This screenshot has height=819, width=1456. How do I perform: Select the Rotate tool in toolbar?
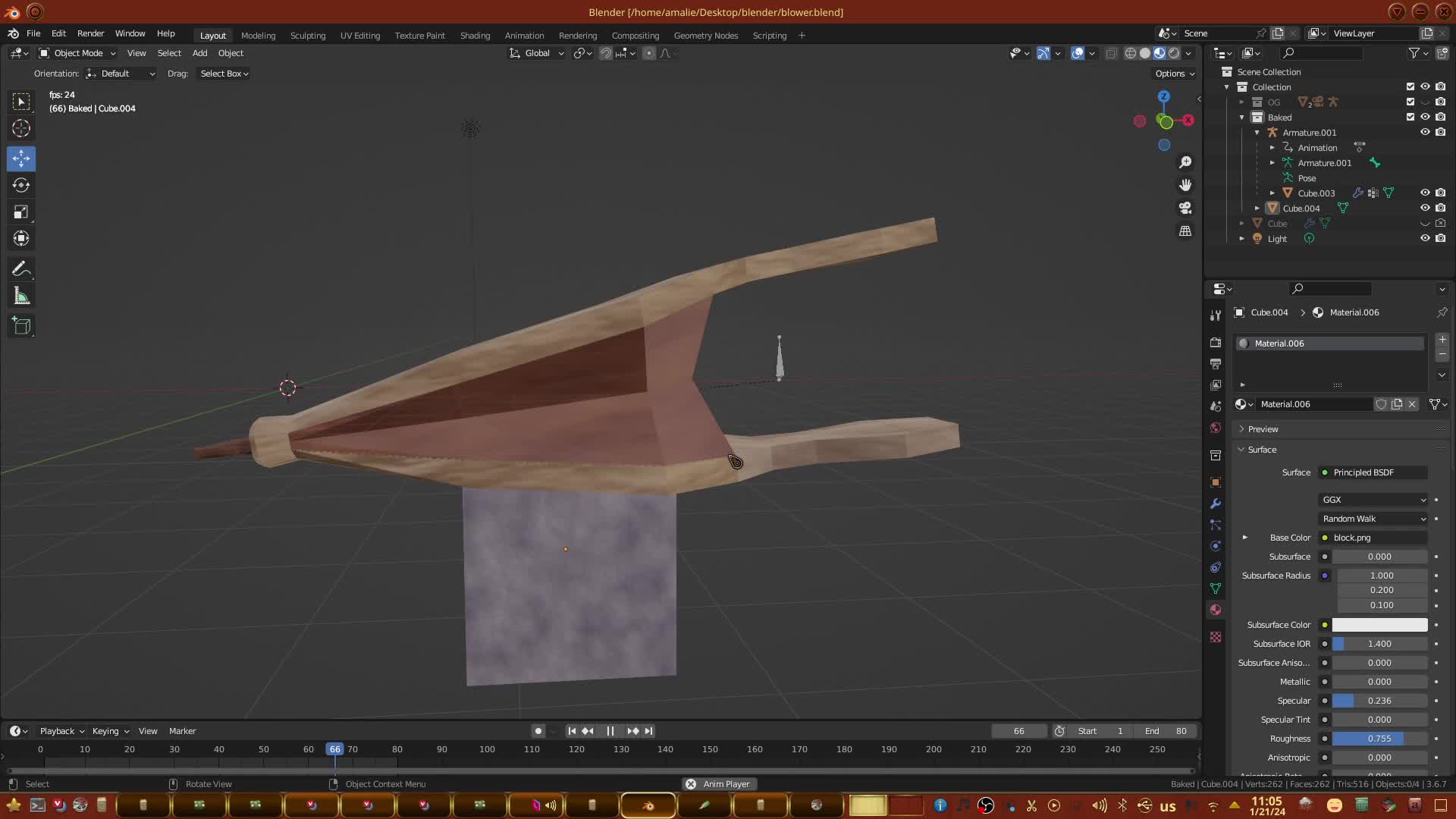click(x=21, y=185)
